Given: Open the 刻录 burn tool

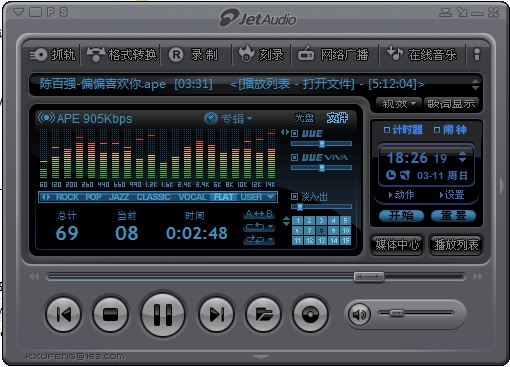Looking at the screenshot, I should pyautogui.click(x=261, y=55).
